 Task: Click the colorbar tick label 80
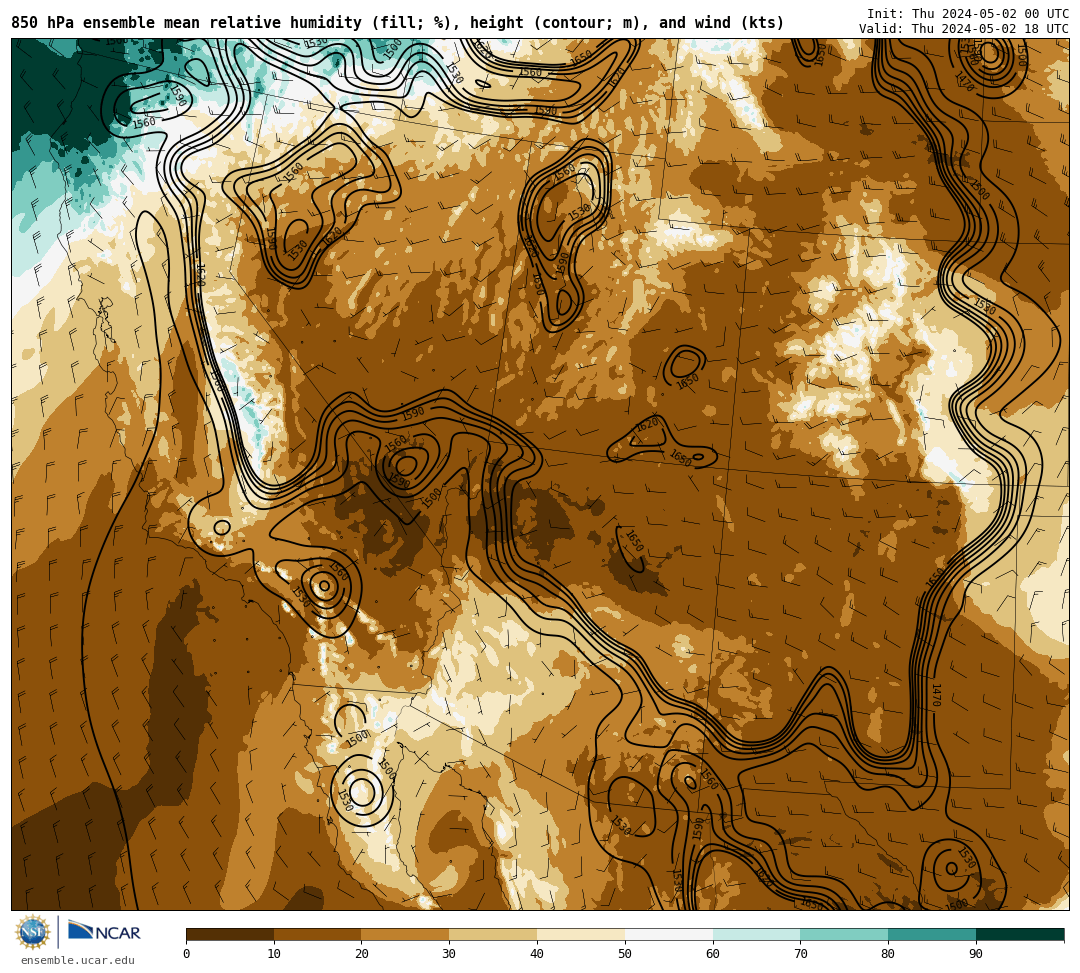tap(888, 954)
